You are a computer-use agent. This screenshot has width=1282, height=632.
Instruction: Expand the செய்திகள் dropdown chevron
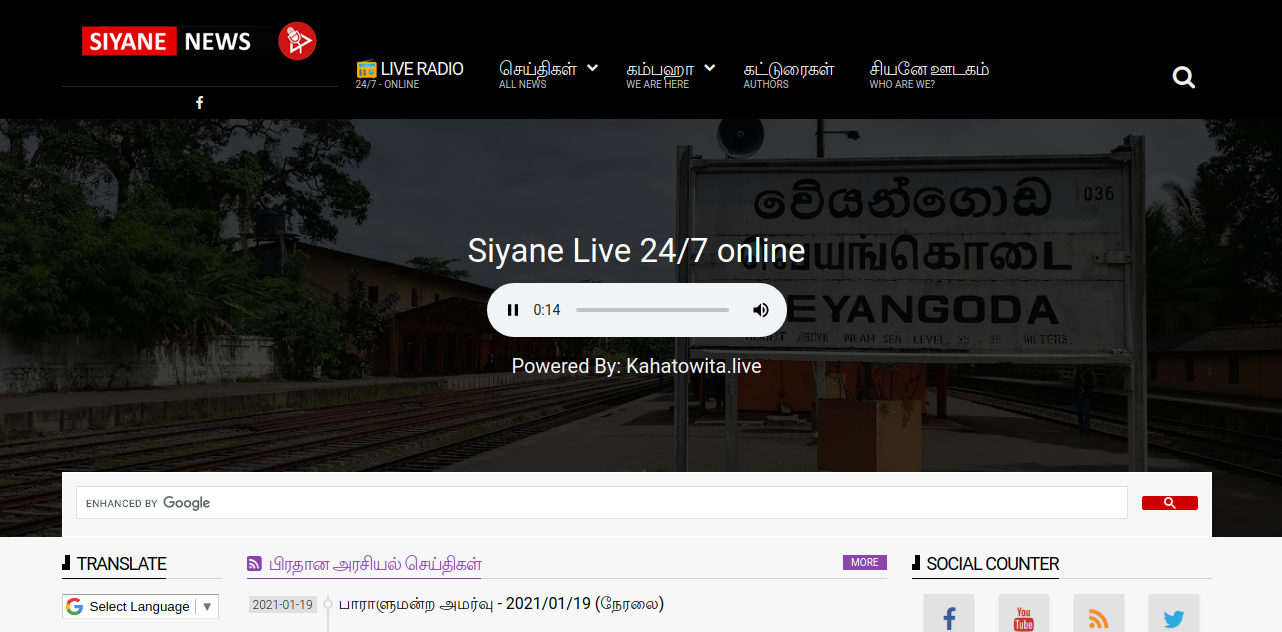592,68
